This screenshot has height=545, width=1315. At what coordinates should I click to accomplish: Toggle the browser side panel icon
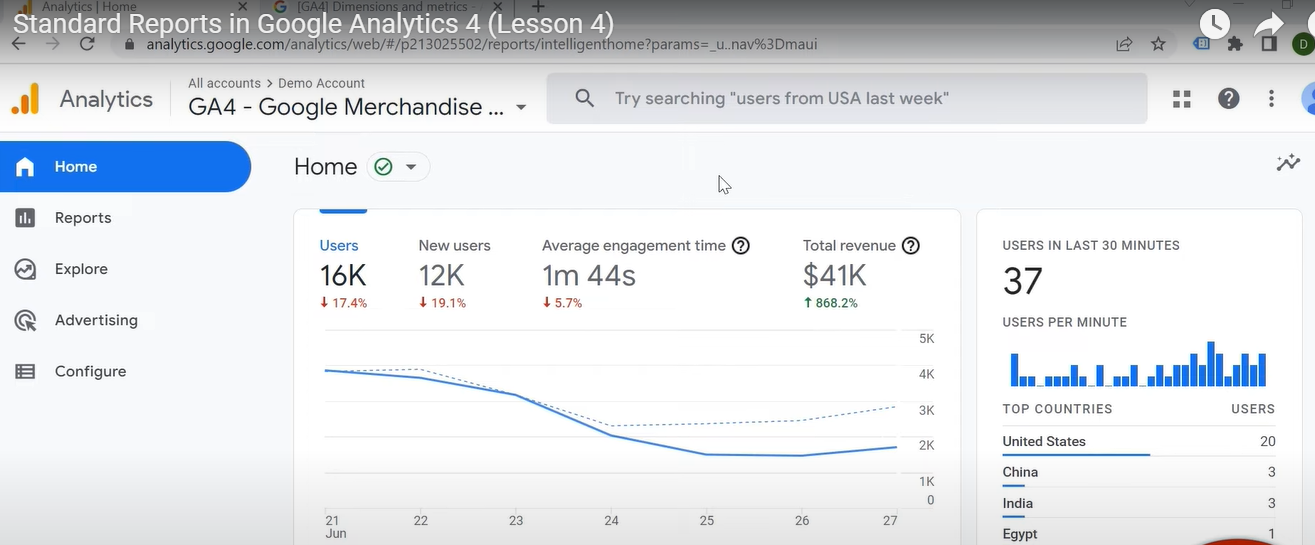tap(1269, 44)
